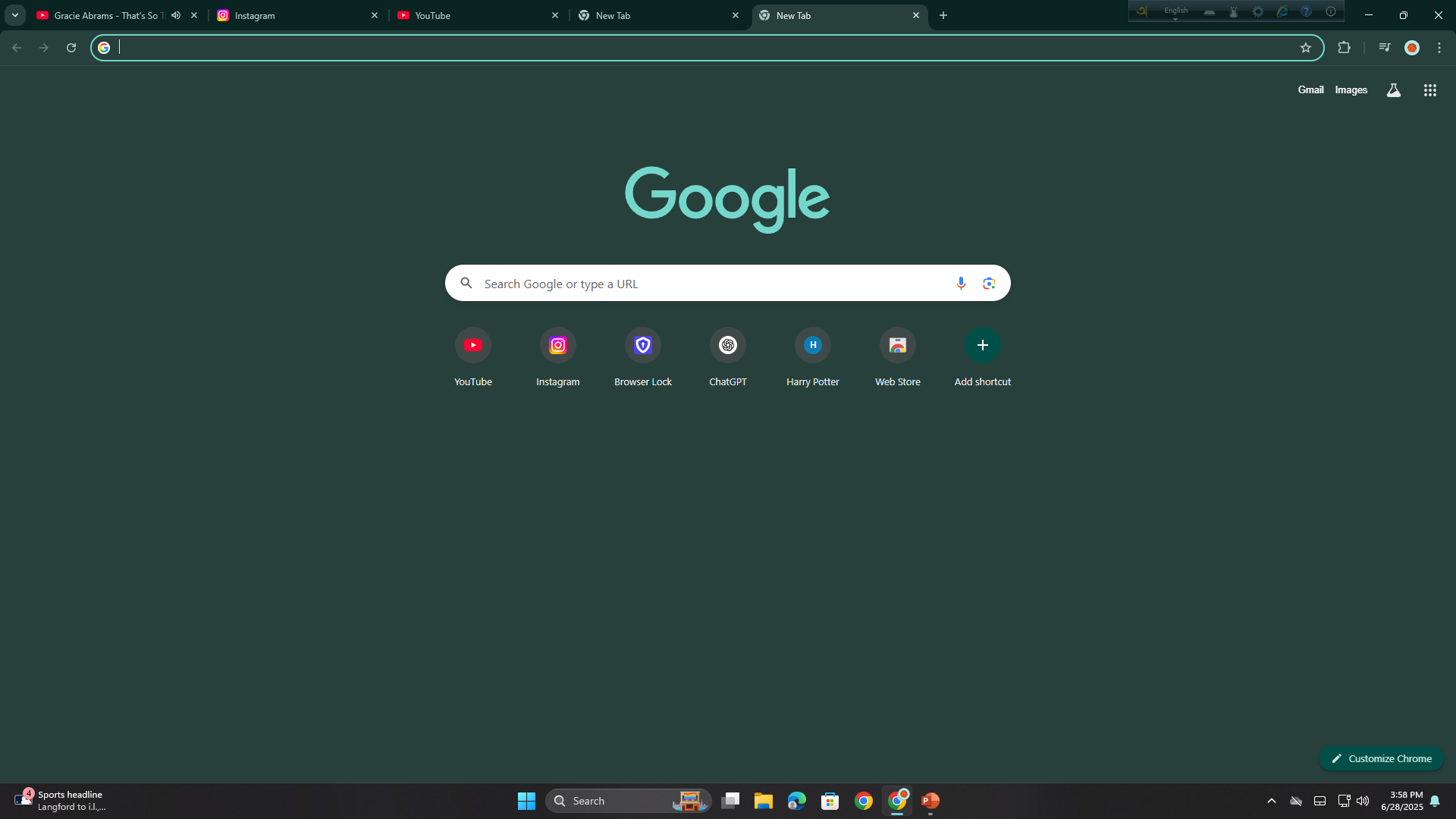Open the Windows Start menu
Viewport: 1456px width, 819px height.
tap(526, 801)
